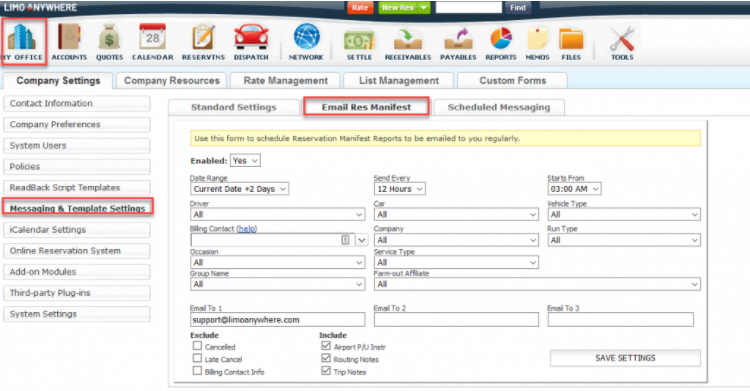Check the Exclude Cancelled checkbox
This screenshot has height=391, width=750.
coord(197,346)
